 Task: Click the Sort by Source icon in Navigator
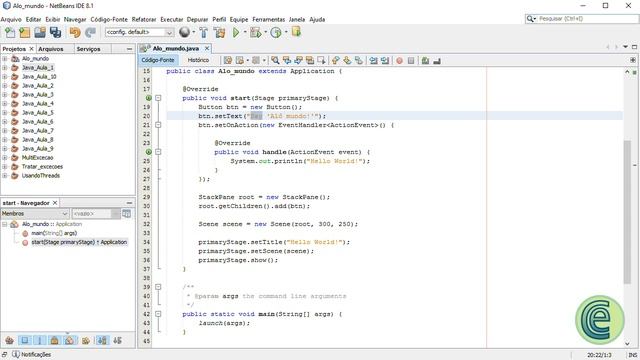pyautogui.click(x=118, y=340)
